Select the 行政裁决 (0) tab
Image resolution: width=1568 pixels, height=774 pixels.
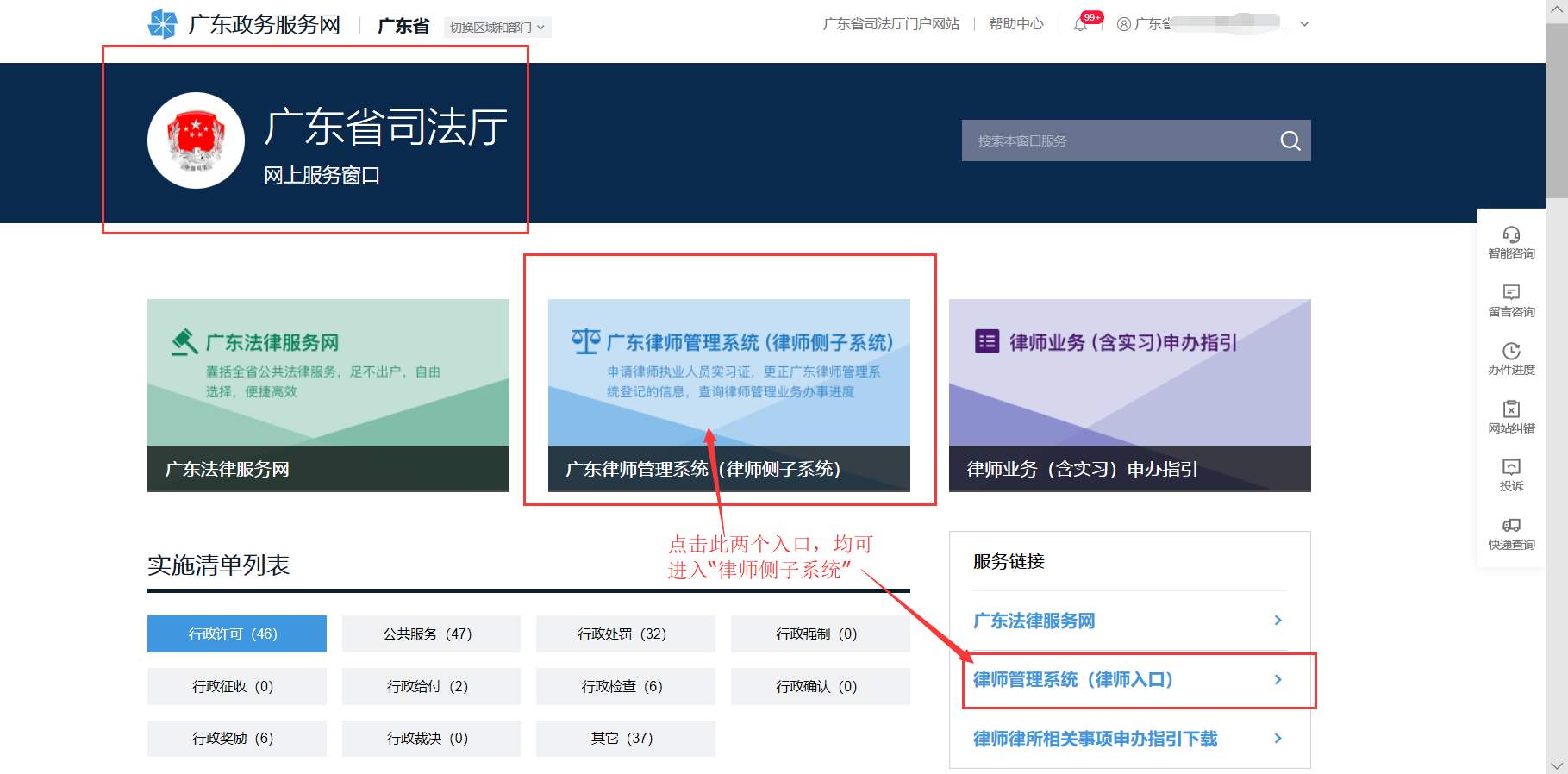(x=431, y=739)
